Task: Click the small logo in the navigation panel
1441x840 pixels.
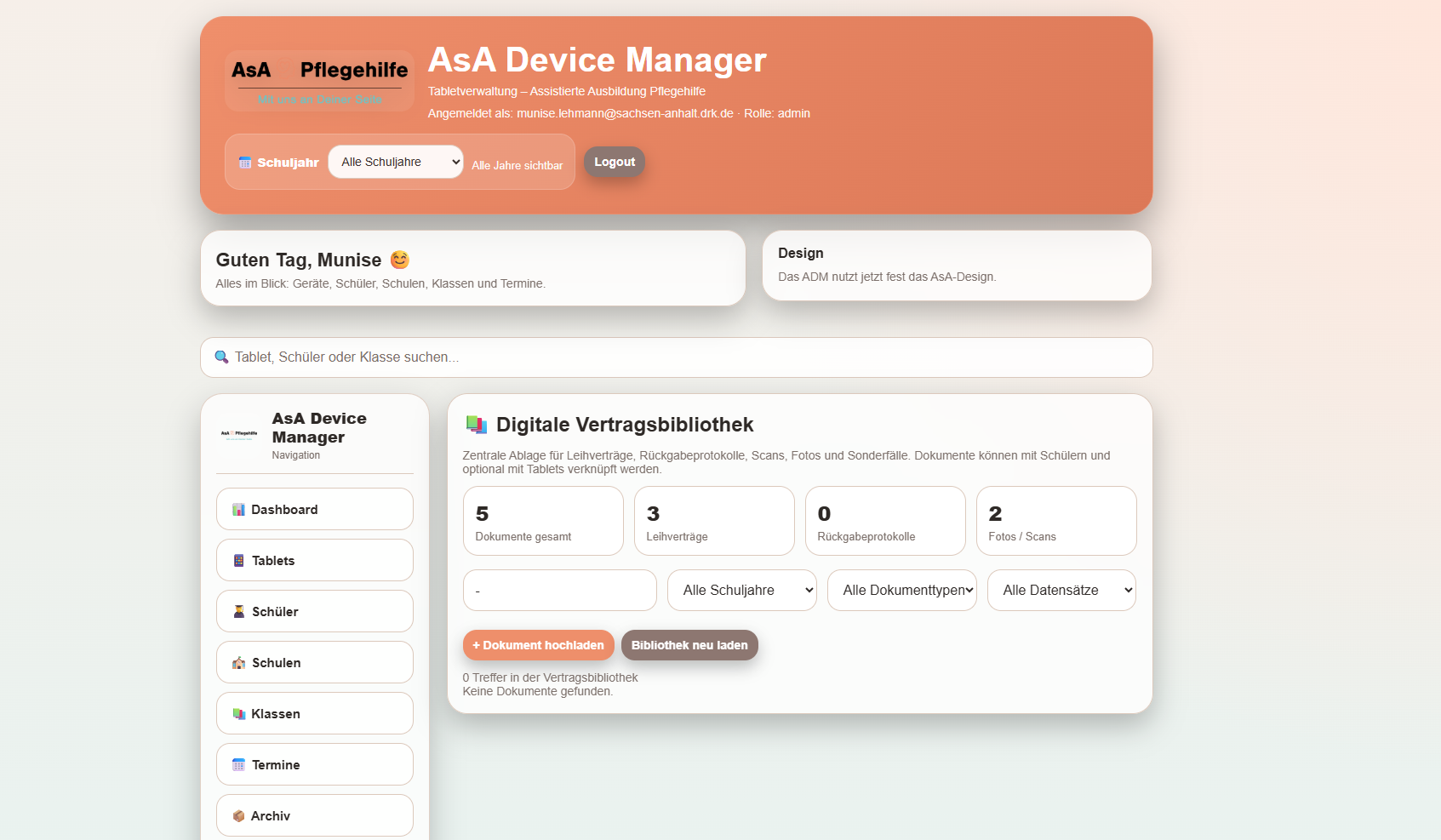Action: (239, 434)
